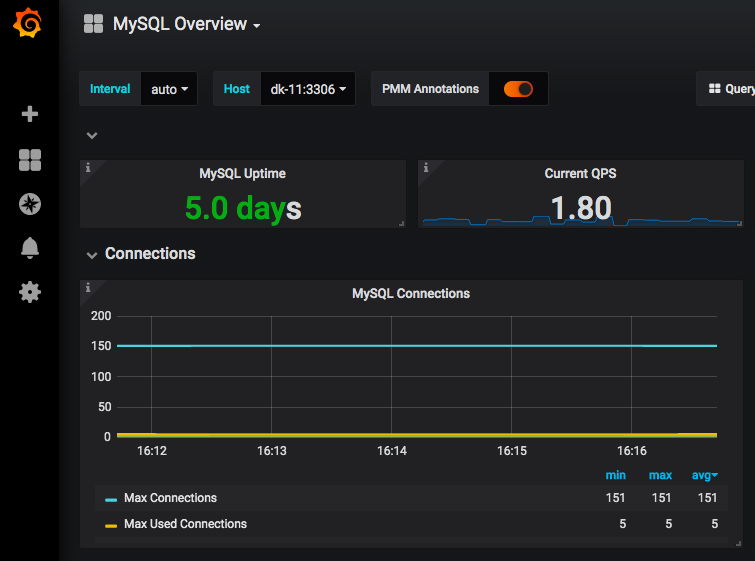
Task: Click the Connections row title
Action: pyautogui.click(x=150, y=253)
